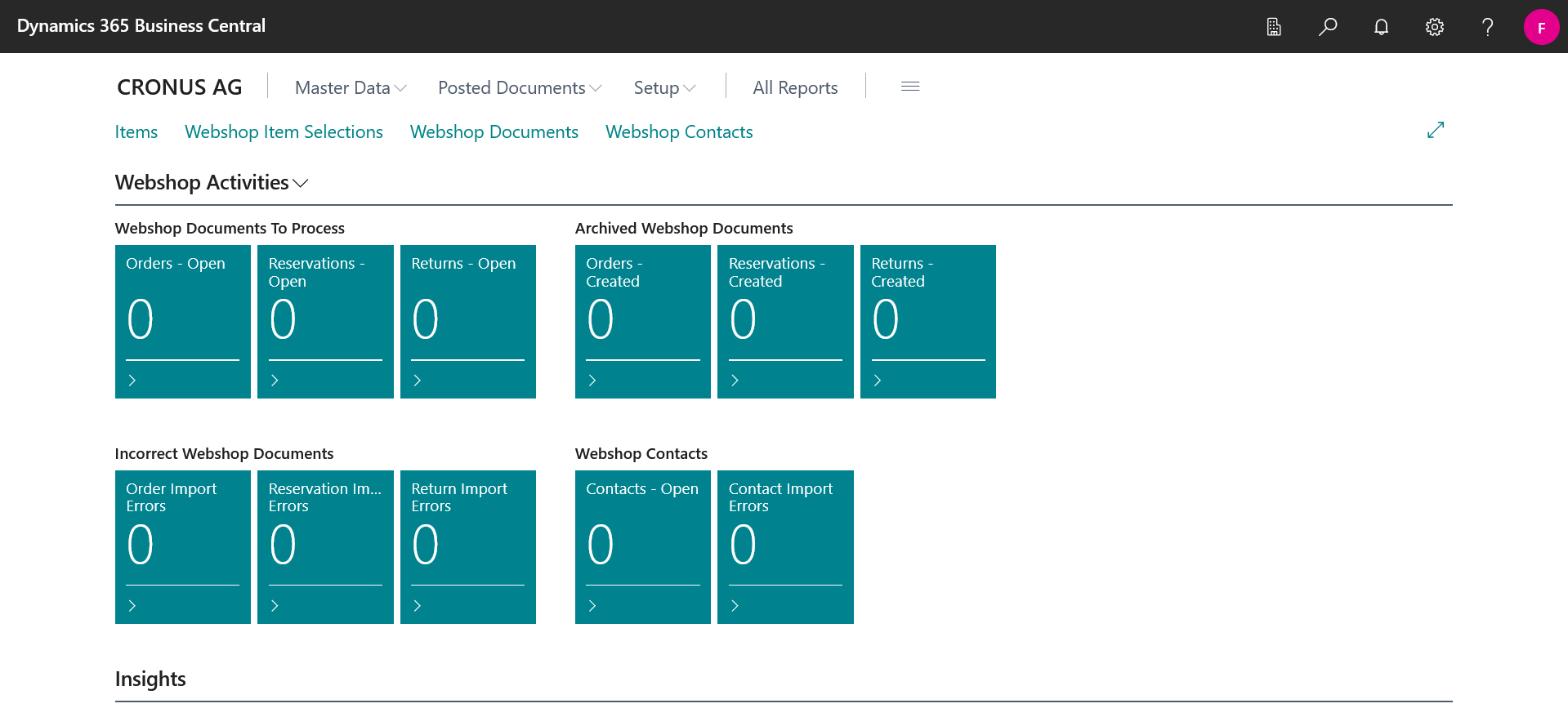This screenshot has width=1568, height=717.
Task: Open Webshop Item Selections
Action: [x=284, y=132]
